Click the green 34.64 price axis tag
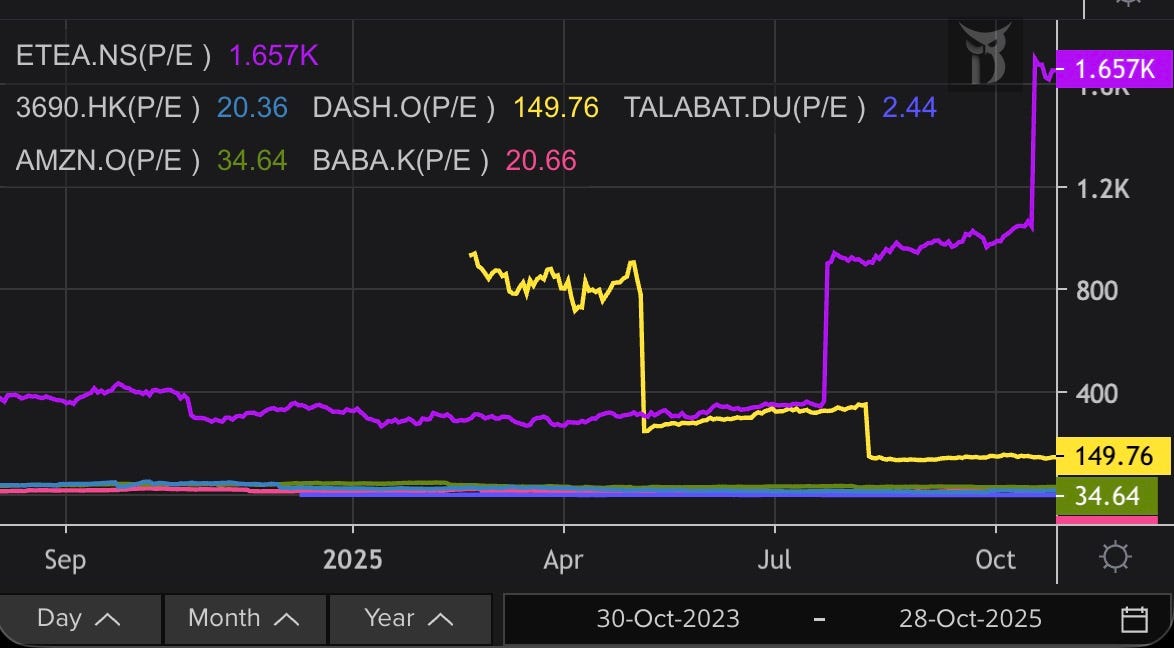This screenshot has width=1174, height=648. [x=1107, y=496]
